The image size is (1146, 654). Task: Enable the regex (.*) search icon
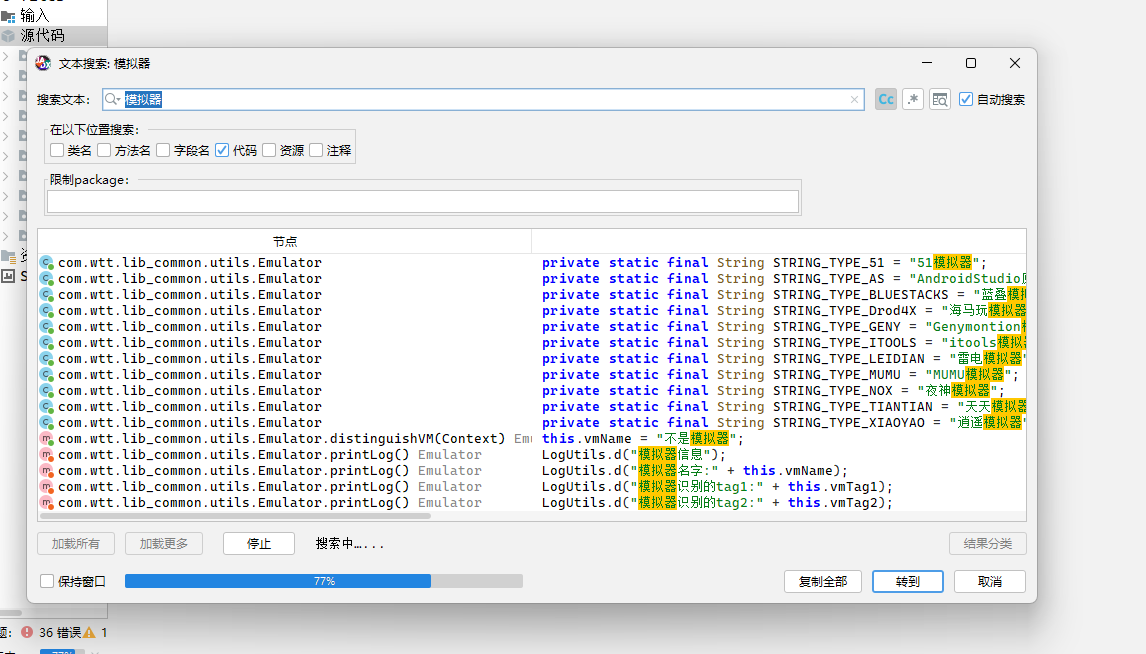912,99
